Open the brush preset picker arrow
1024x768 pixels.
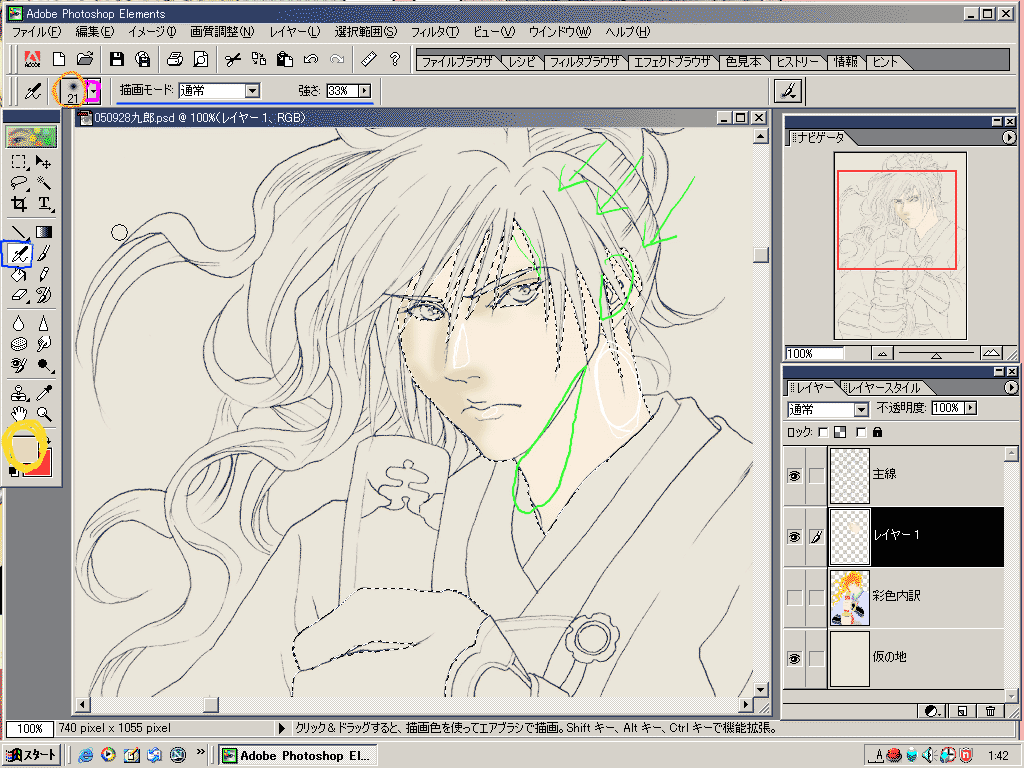coord(94,91)
